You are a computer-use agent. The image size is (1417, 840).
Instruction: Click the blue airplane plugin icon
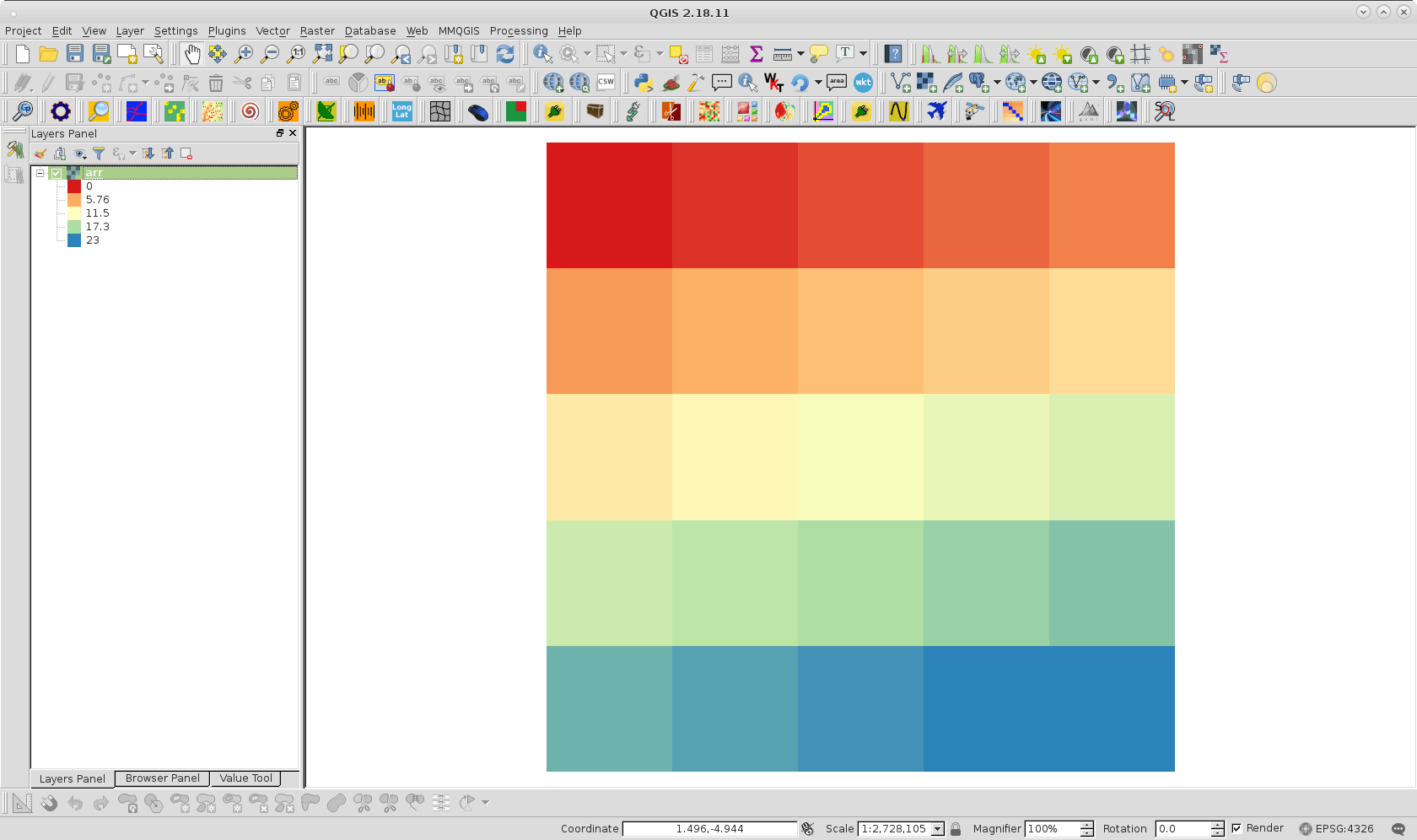pos(936,111)
